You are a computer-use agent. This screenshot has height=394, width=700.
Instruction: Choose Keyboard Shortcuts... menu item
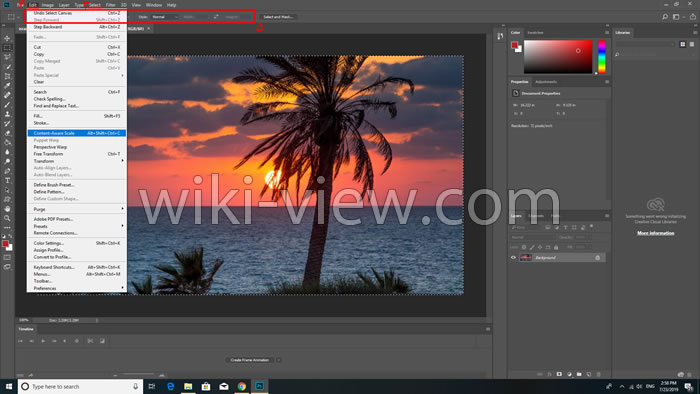(77, 267)
